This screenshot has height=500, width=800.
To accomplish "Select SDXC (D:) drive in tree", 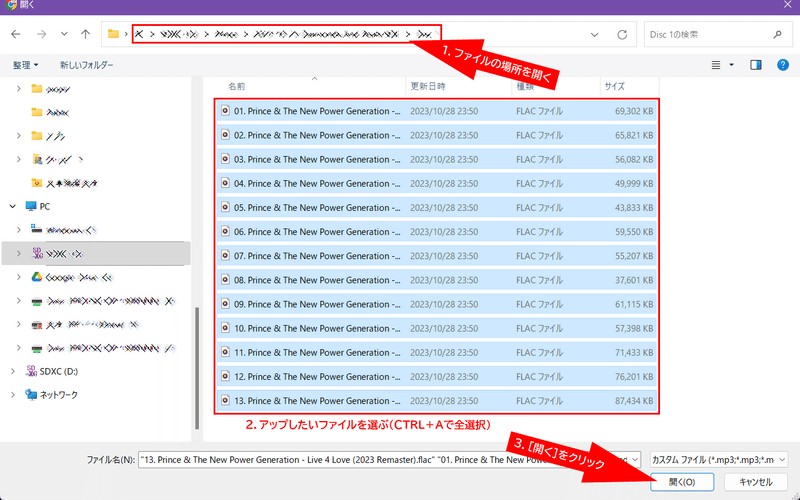I will pyautogui.click(x=59, y=371).
